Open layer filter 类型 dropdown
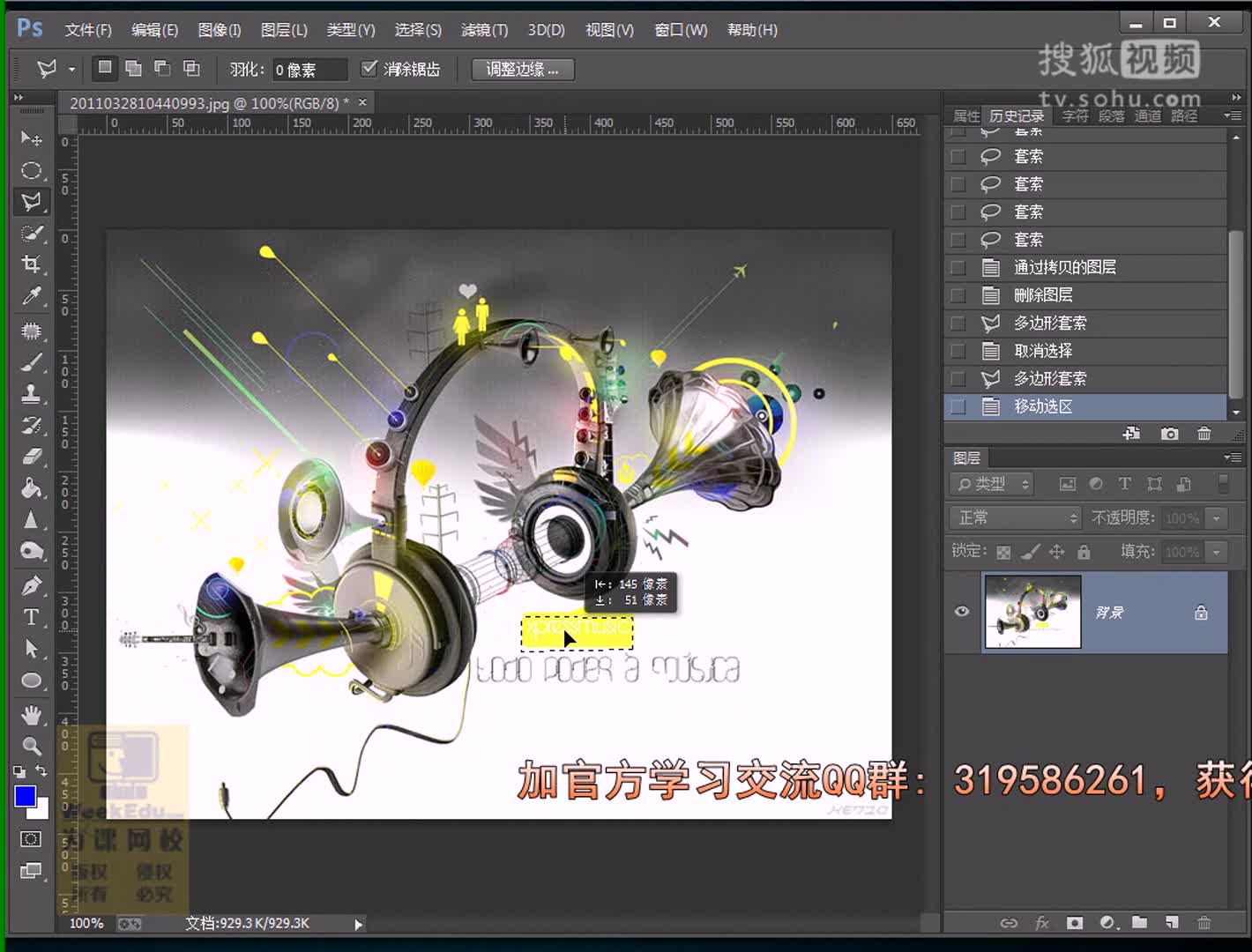The width and height of the screenshot is (1252, 952). [x=993, y=484]
